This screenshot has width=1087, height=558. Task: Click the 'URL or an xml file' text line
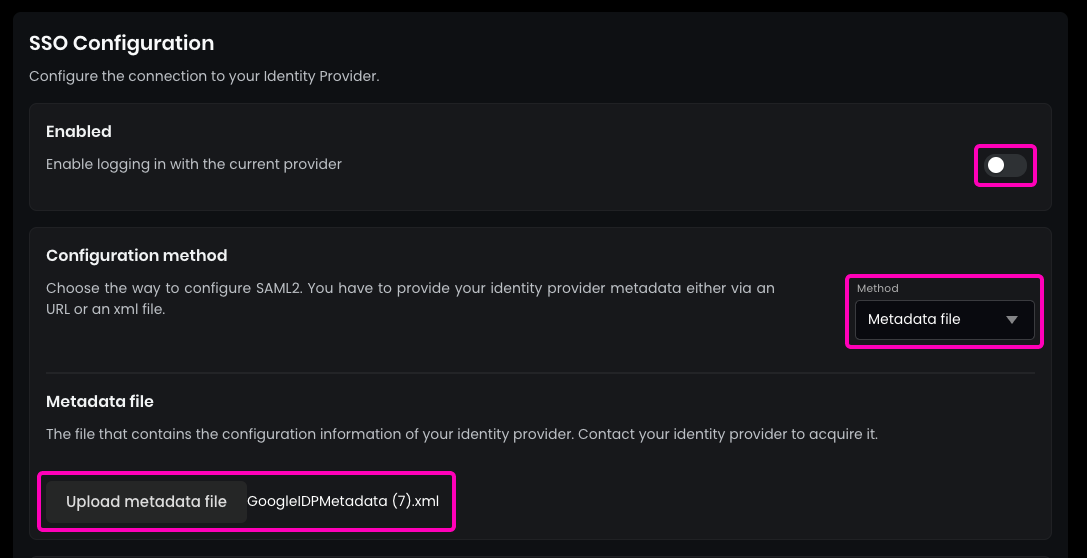click(x=105, y=310)
